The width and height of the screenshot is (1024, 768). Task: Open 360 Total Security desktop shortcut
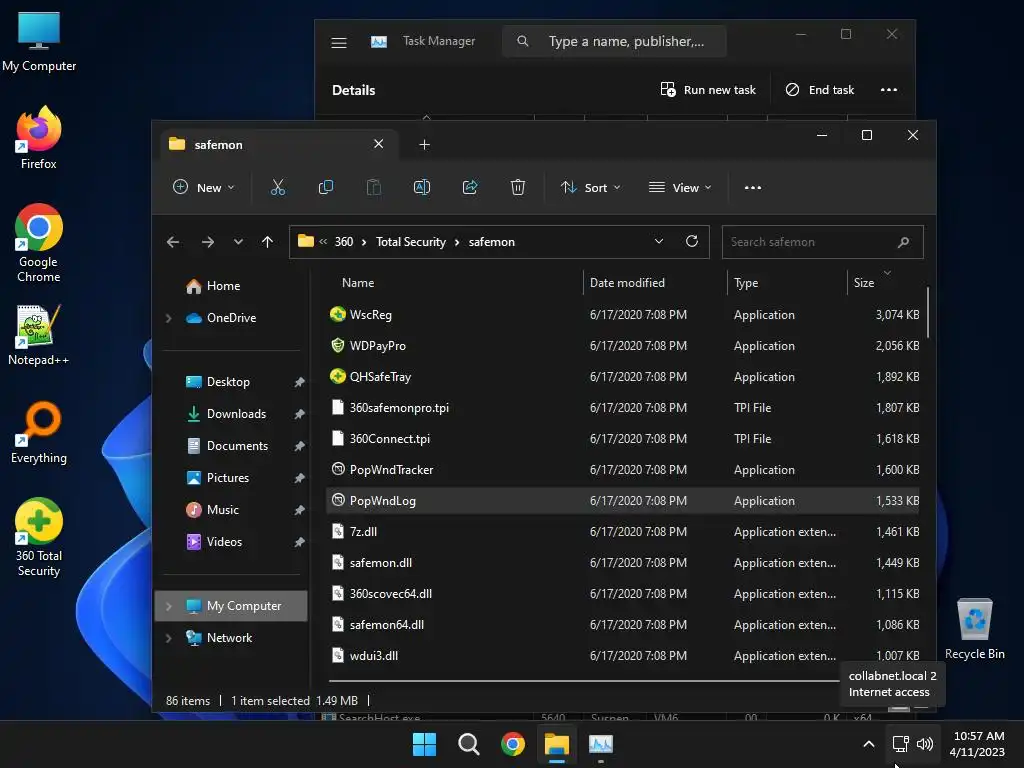[39, 537]
